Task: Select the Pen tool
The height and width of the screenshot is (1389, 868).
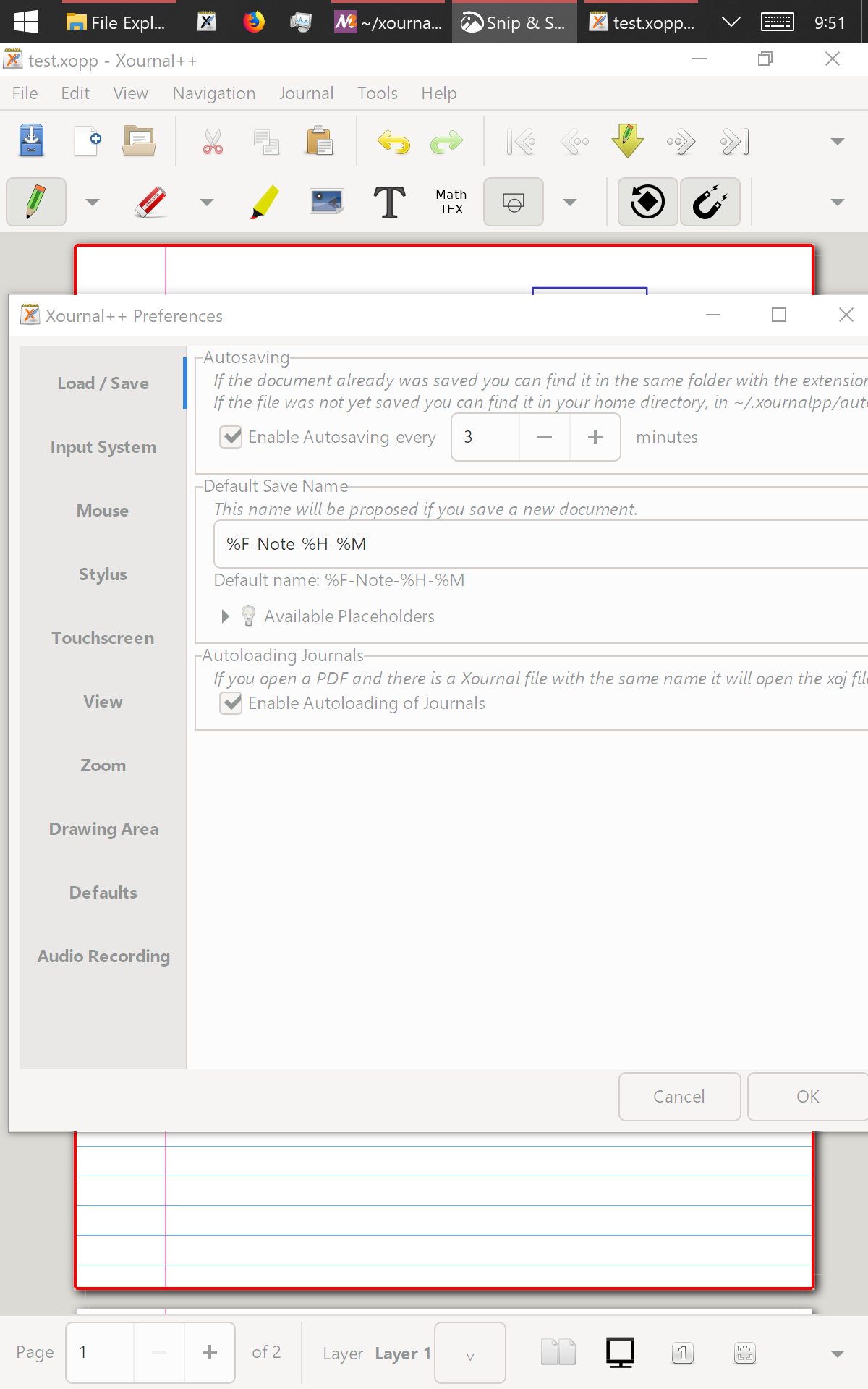Action: point(36,202)
